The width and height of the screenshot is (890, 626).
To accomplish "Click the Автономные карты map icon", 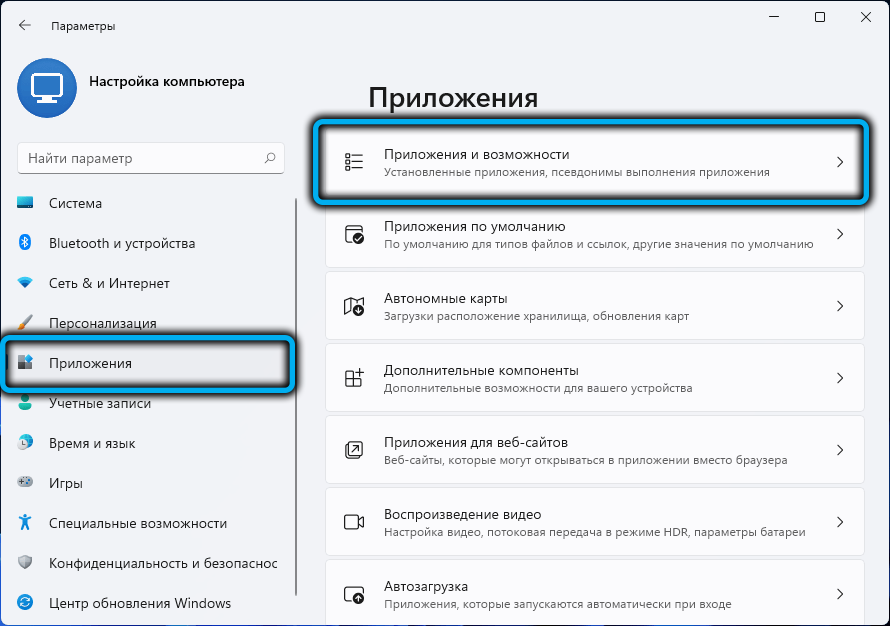I will click(x=354, y=306).
